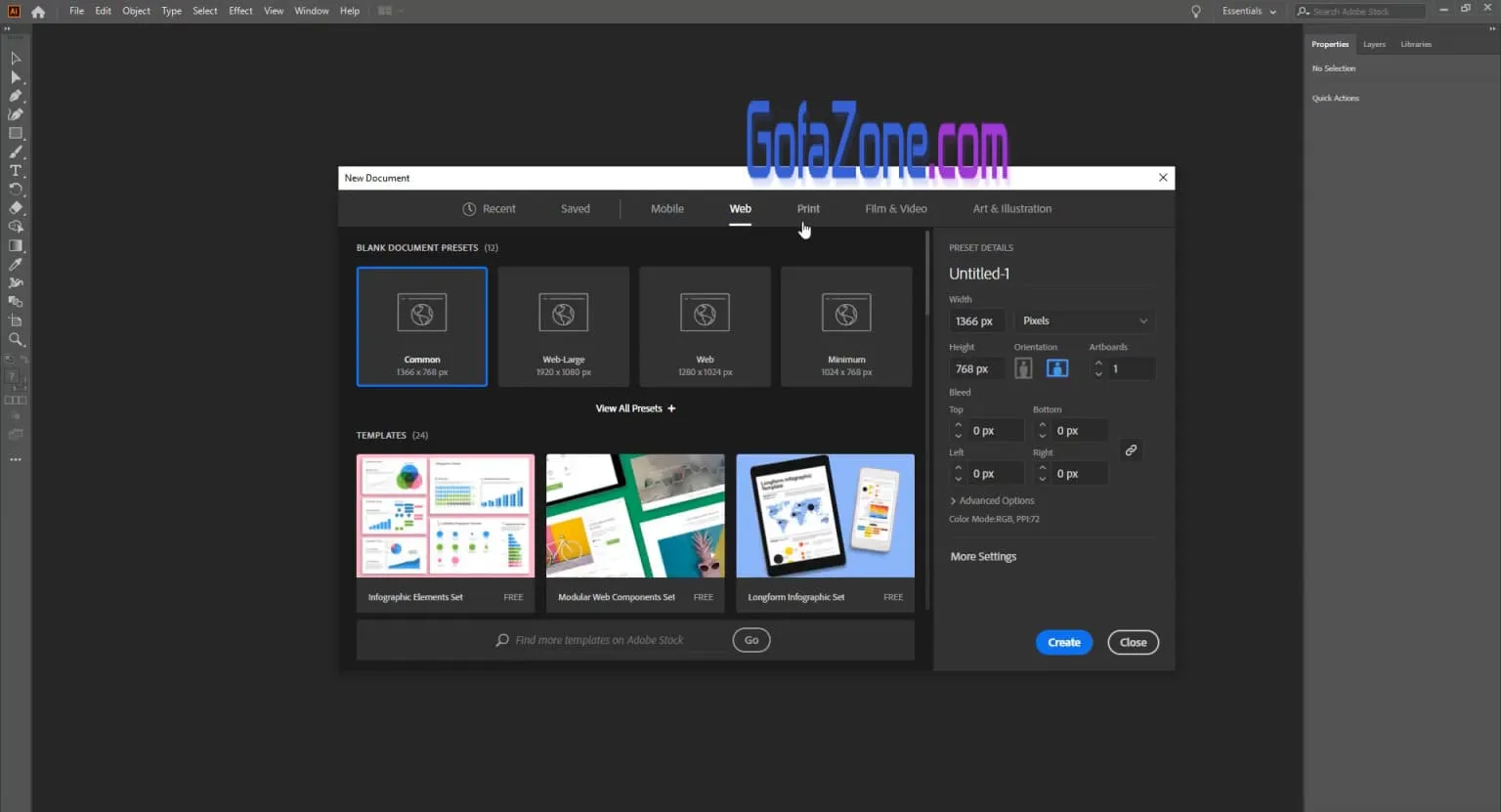The width and height of the screenshot is (1501, 812).
Task: Click the Height input field
Action: point(976,368)
